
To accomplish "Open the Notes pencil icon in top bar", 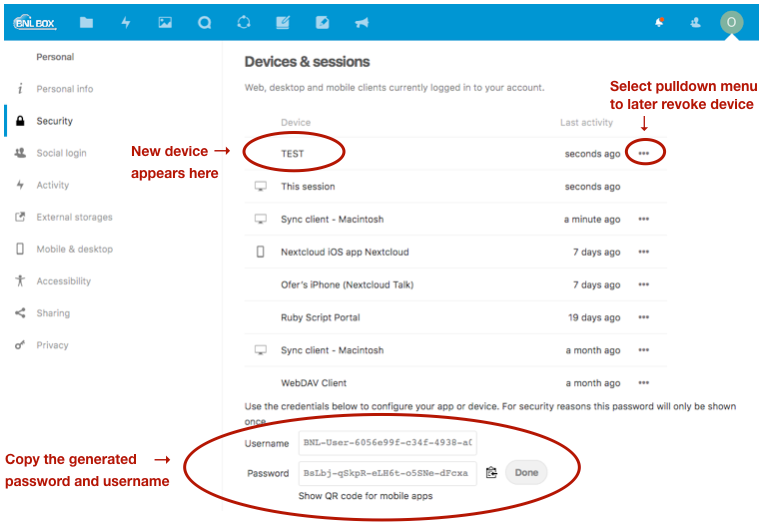I will point(283,22).
